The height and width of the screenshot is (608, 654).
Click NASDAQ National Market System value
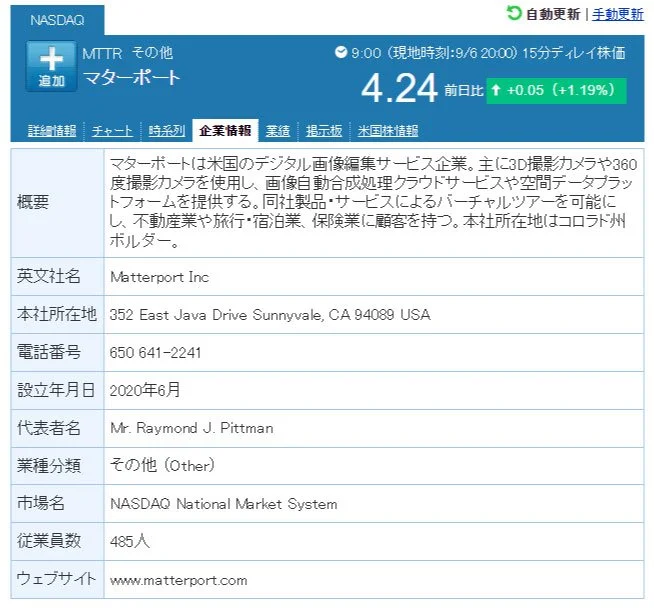click(x=224, y=504)
